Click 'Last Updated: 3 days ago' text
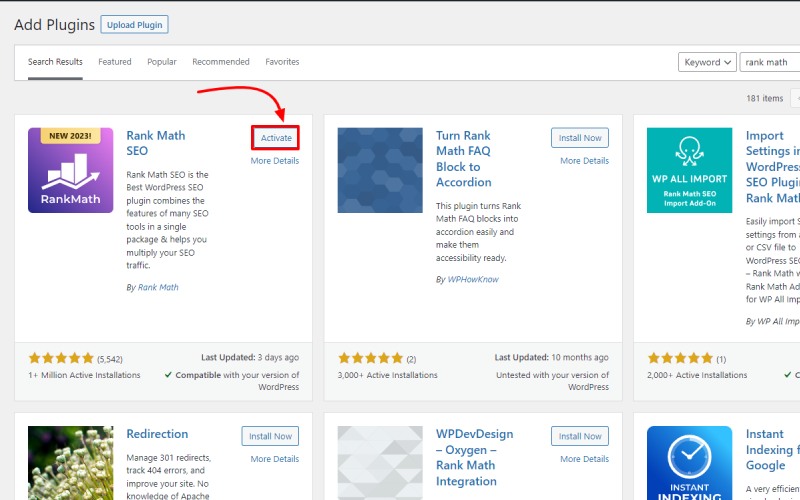The width and height of the screenshot is (800, 500). pyautogui.click(x=250, y=358)
